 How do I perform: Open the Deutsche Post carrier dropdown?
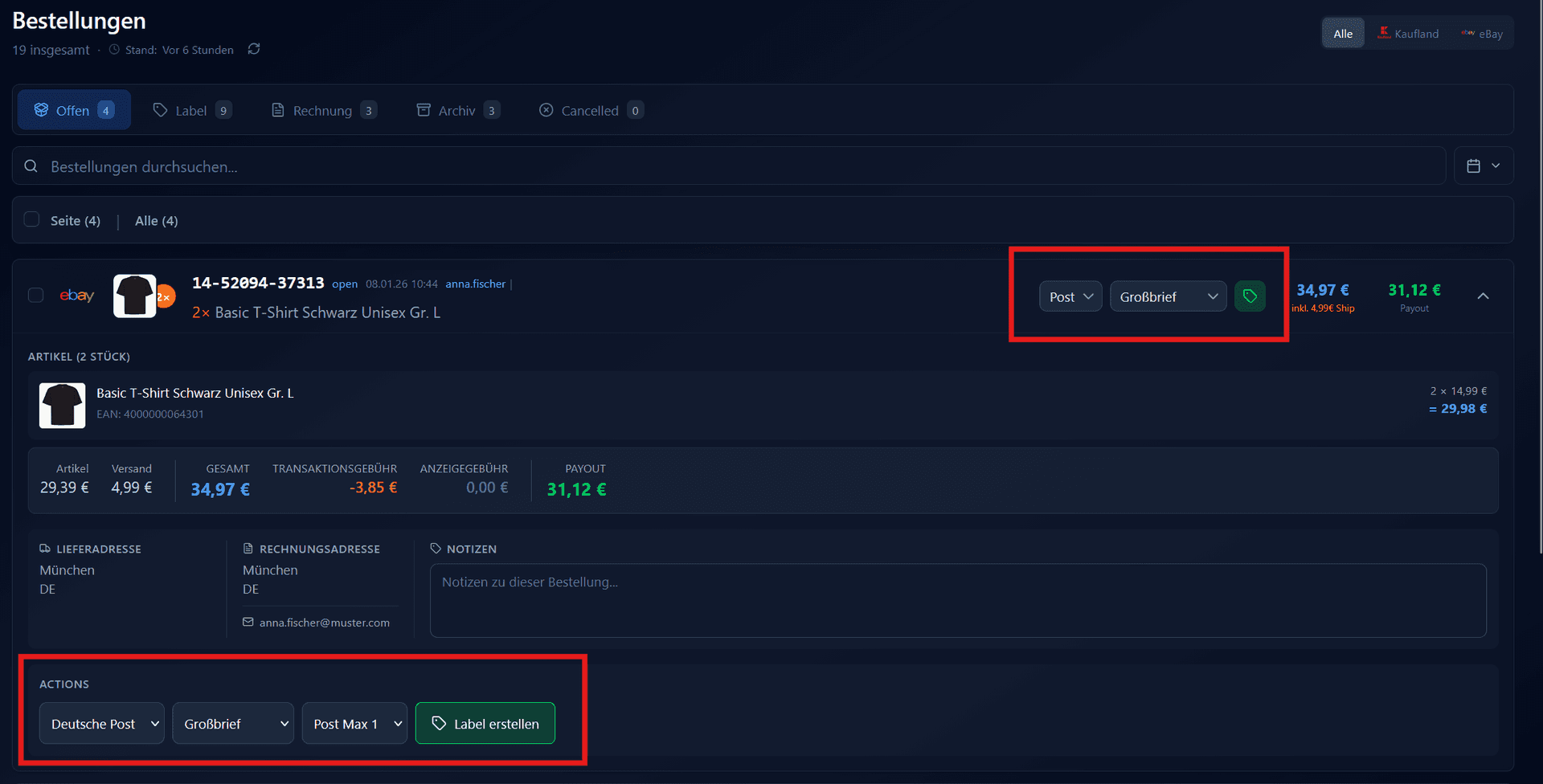[102, 724]
